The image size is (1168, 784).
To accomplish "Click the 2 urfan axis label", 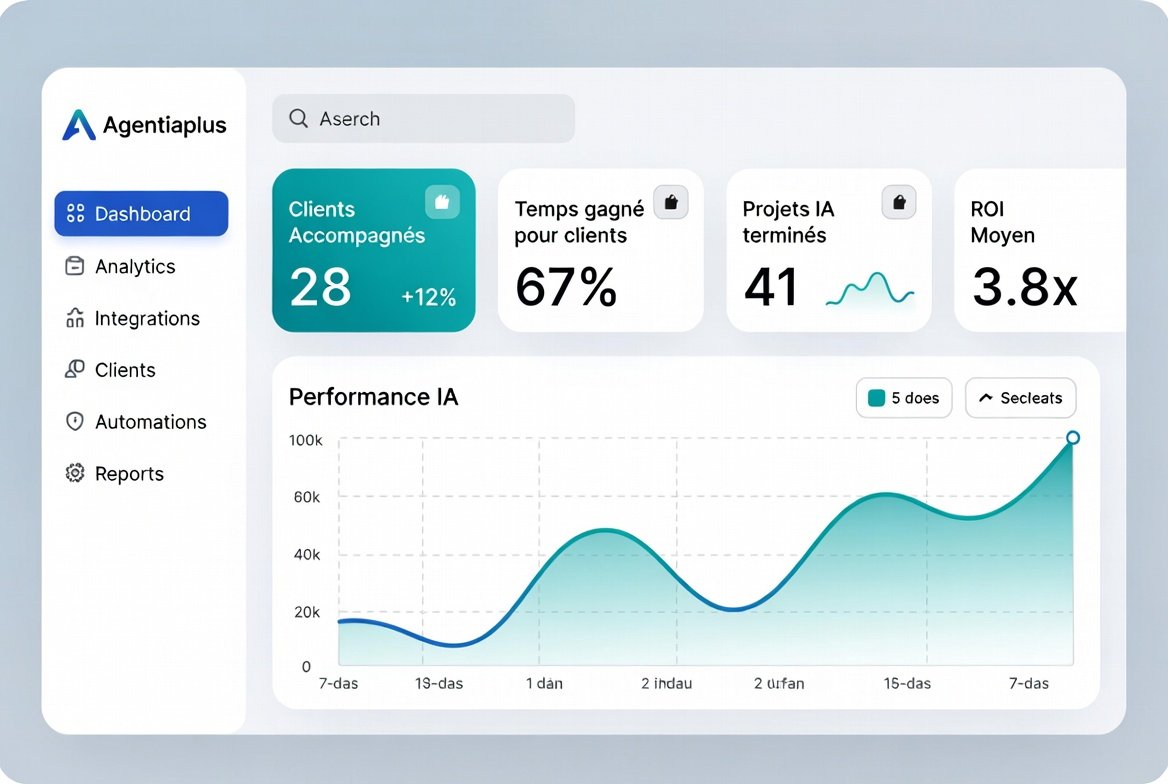I will pyautogui.click(x=779, y=683).
